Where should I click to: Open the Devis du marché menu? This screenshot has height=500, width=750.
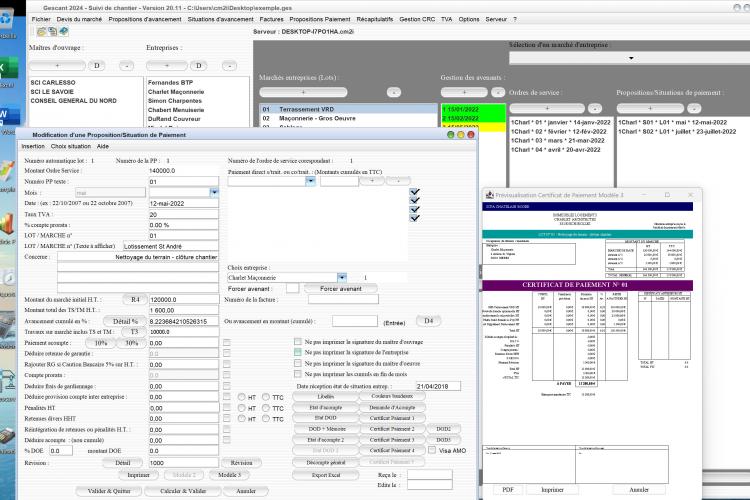click(79, 19)
